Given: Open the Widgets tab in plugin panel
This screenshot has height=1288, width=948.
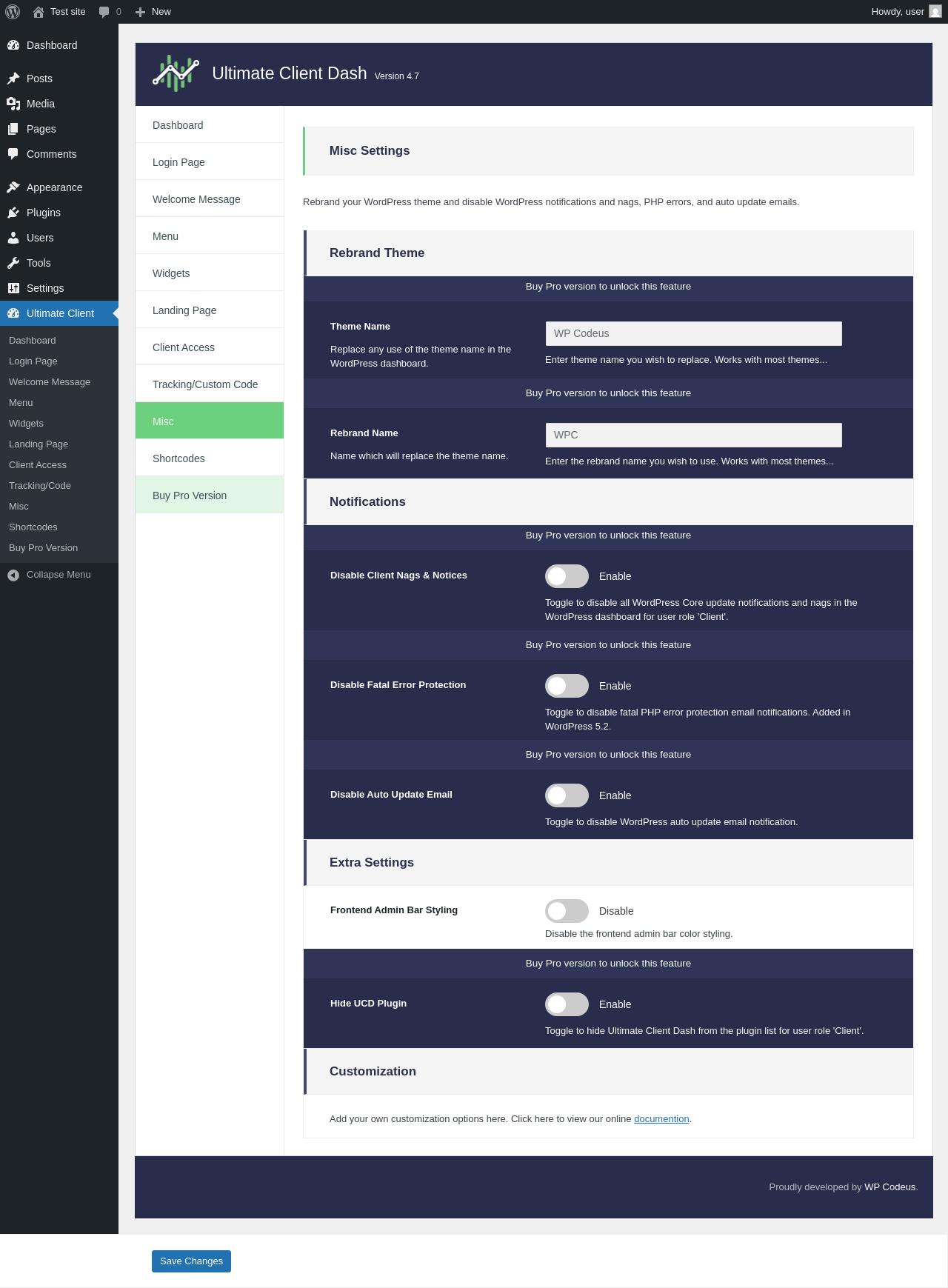Looking at the screenshot, I should (210, 273).
